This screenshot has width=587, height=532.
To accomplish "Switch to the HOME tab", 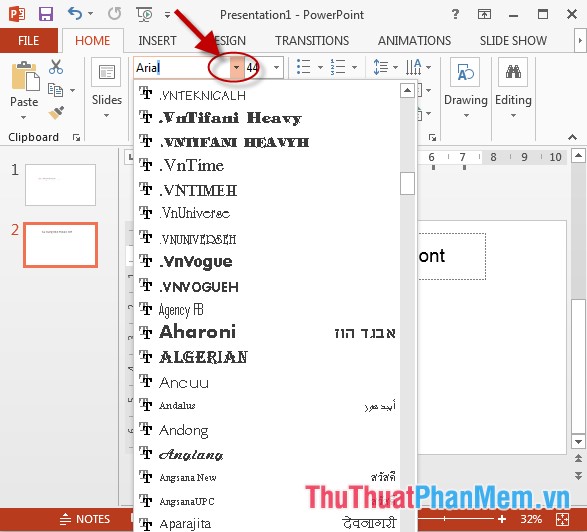I will 92,40.
